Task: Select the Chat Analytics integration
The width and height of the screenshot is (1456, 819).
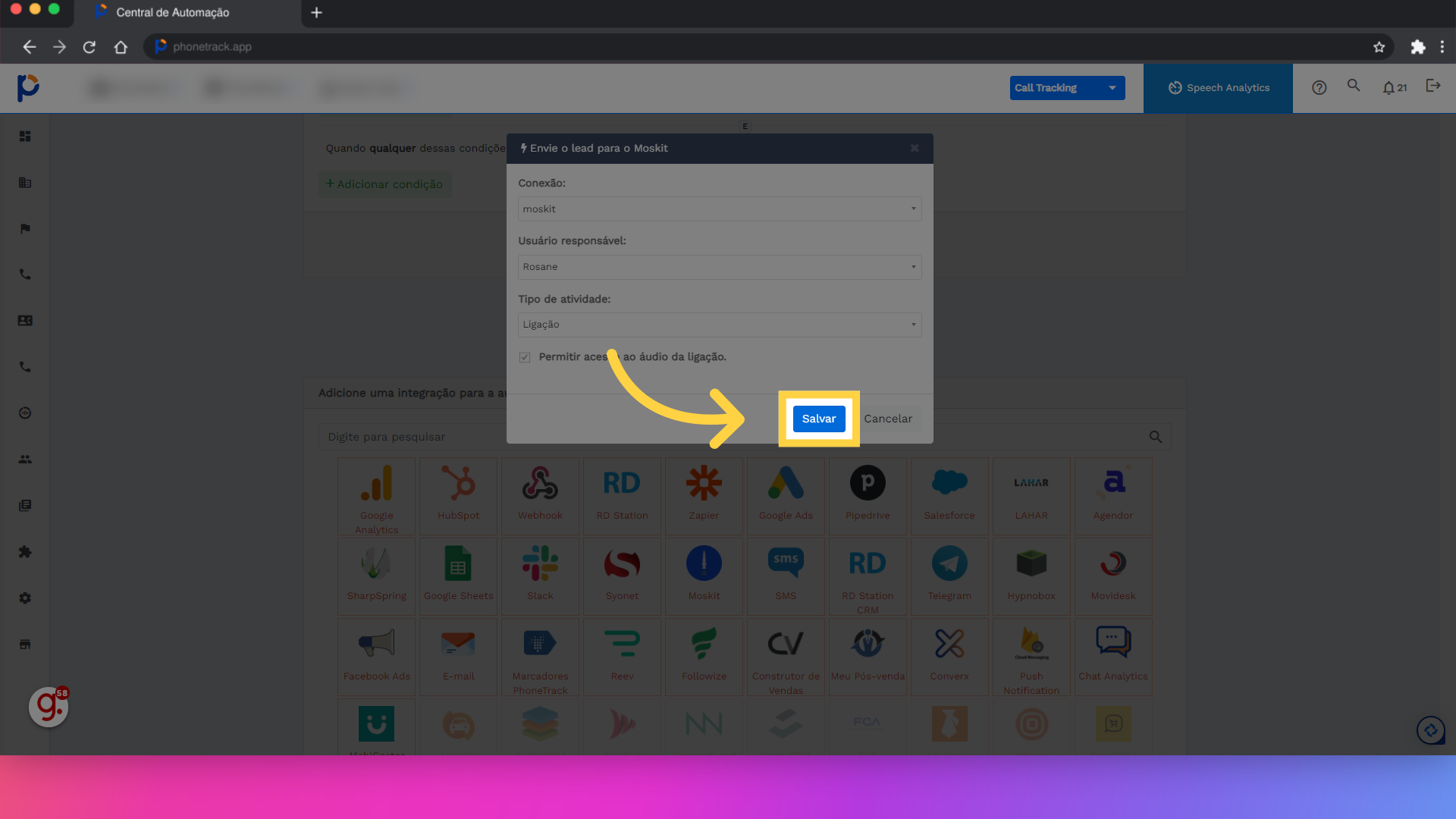Action: (1114, 657)
